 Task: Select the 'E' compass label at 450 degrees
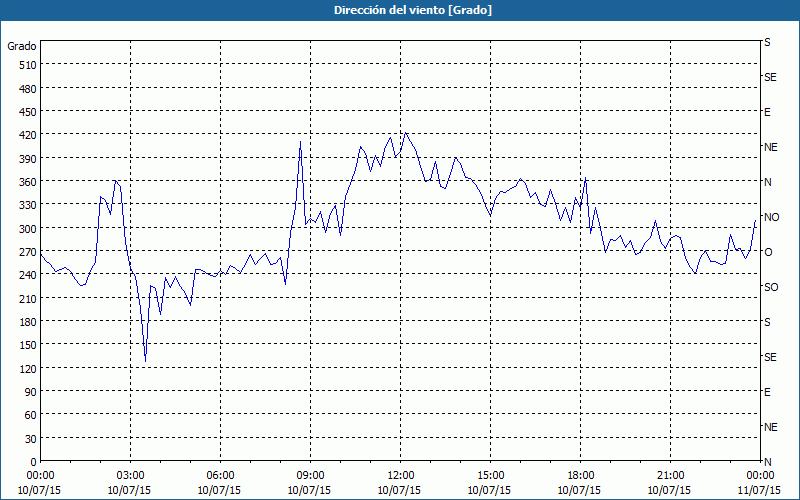pos(767,112)
